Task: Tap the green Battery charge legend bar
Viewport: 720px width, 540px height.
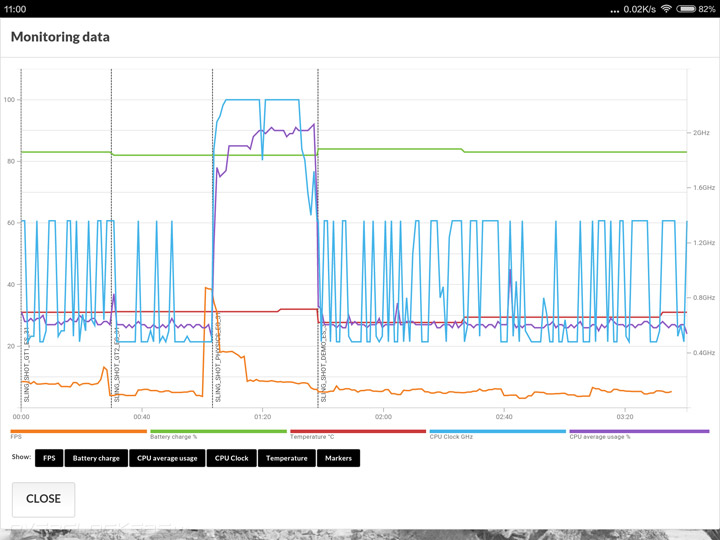Action: (218, 431)
